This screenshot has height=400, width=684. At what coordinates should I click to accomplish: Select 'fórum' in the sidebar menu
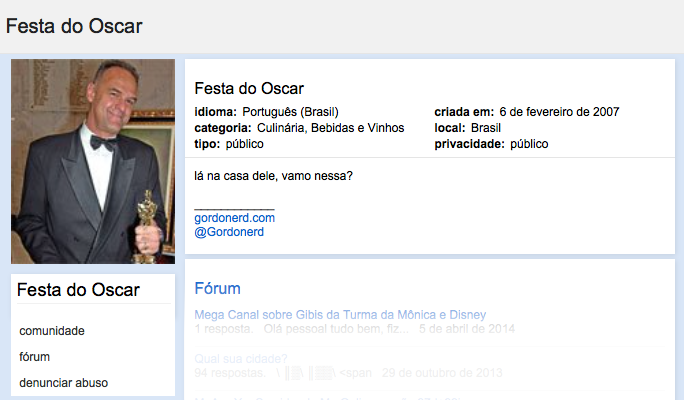coord(34,357)
